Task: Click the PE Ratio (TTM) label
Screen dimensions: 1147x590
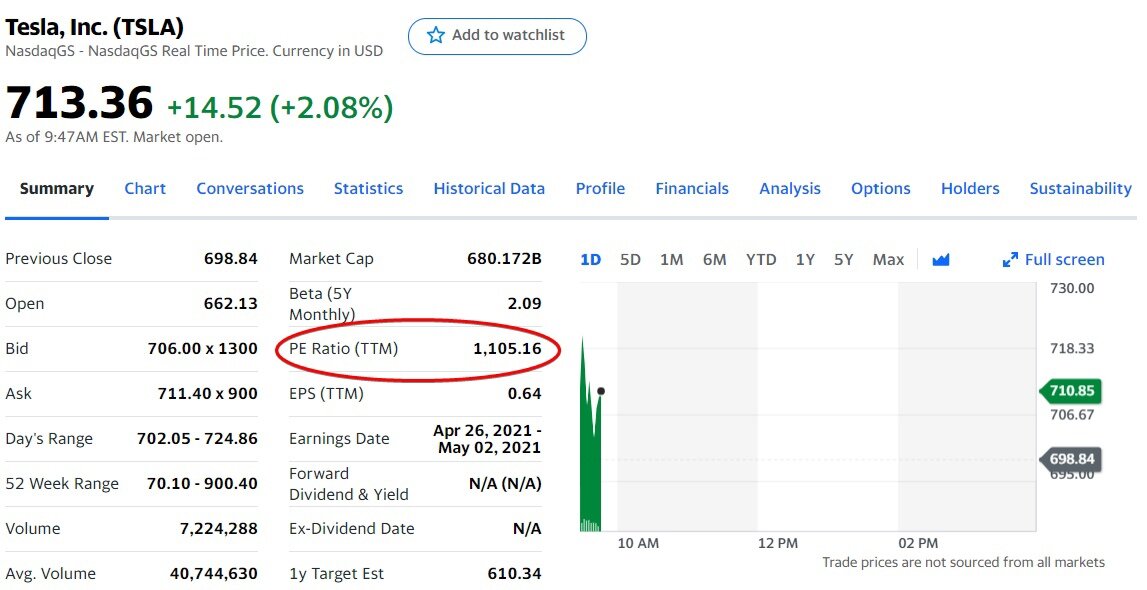Action: [344, 349]
